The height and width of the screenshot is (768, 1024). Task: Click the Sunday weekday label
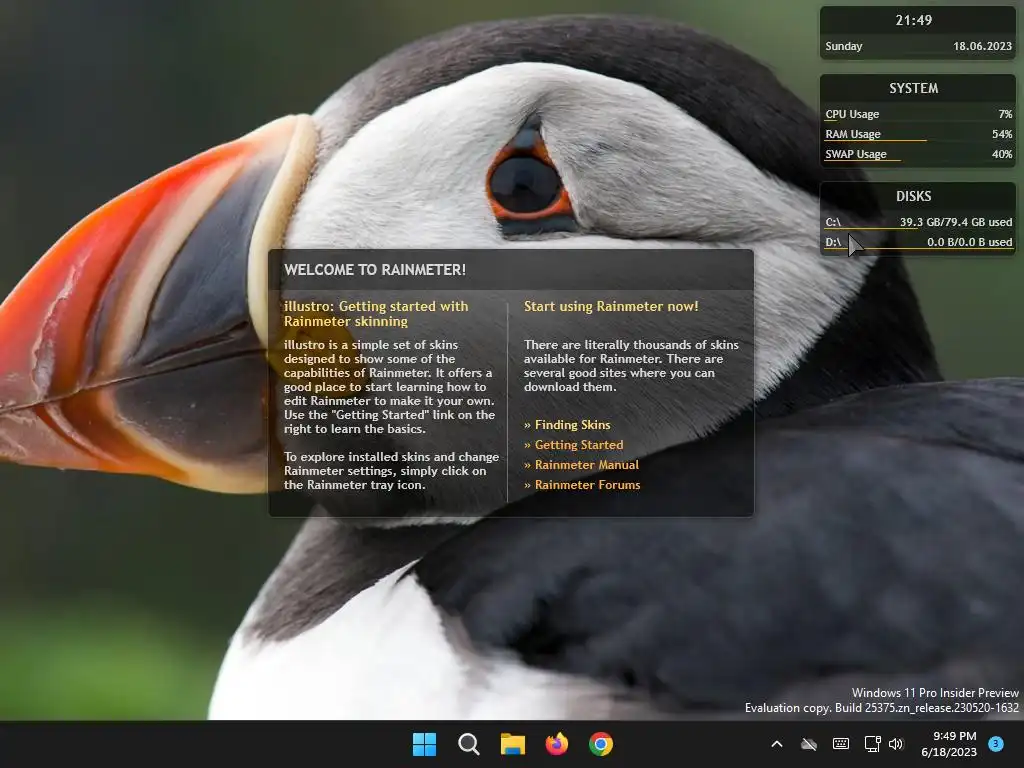click(844, 46)
